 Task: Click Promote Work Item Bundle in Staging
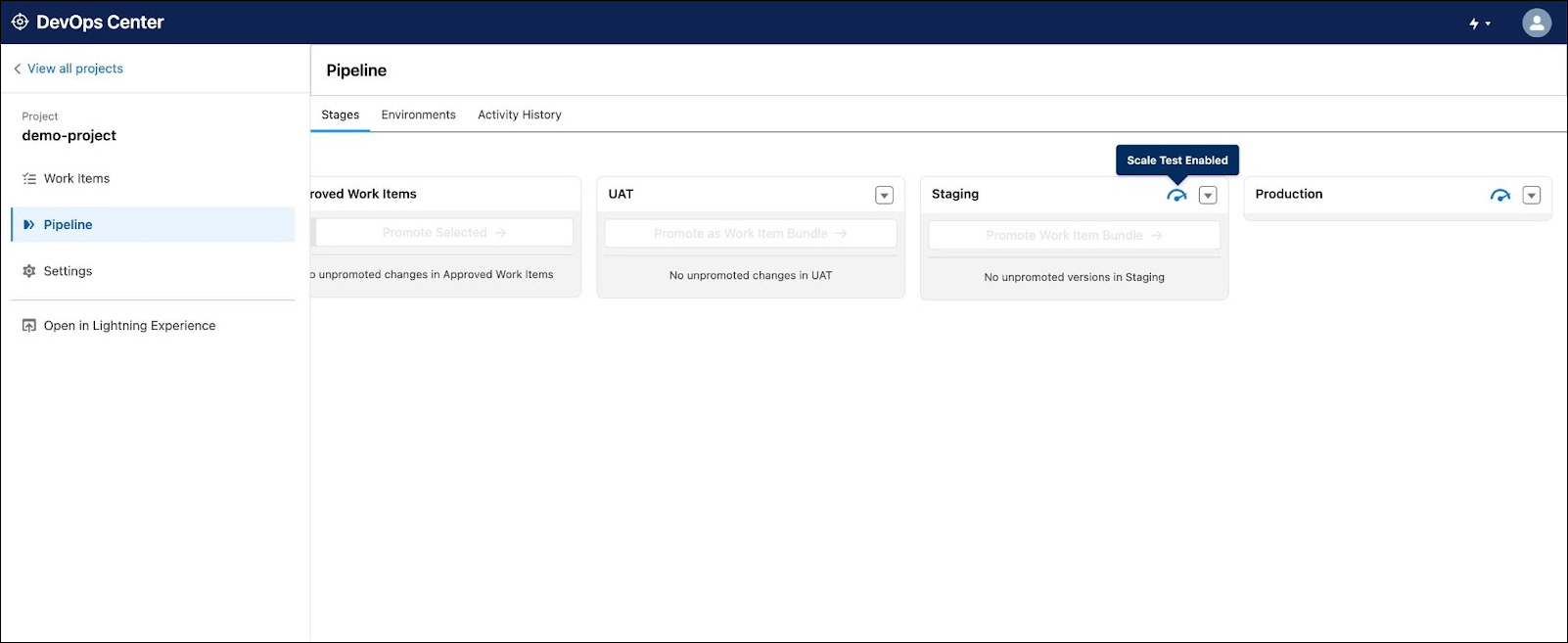tap(1075, 236)
